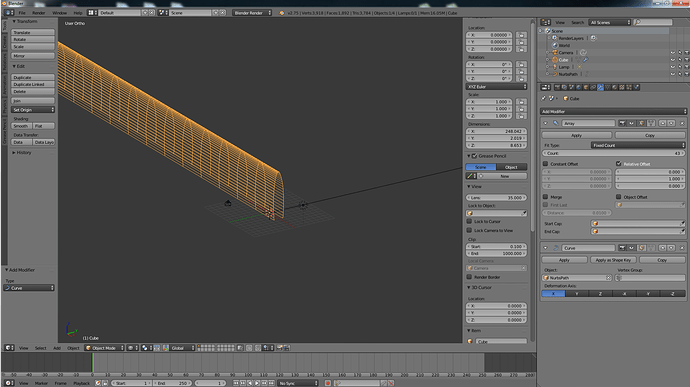Click the Grease Pencil draw pencil icon
The width and height of the screenshot is (690, 387).
(470, 176)
